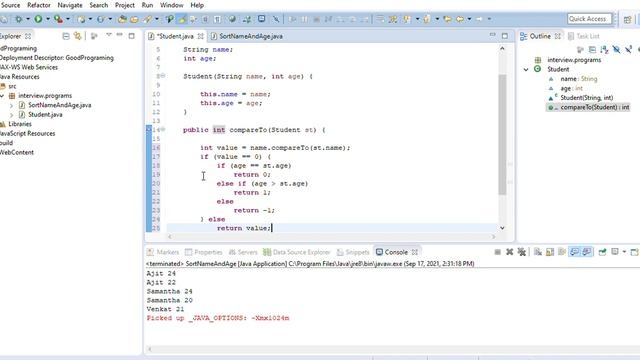Select Libraries in Project Explorer
Image resolution: width=640 pixels, height=360 pixels.
20,124
